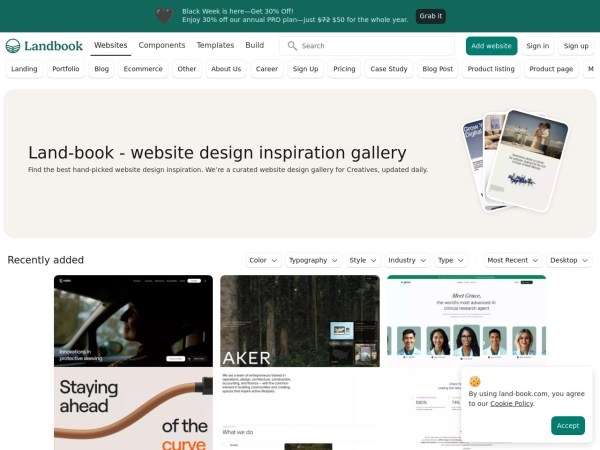Open the Templates tab
Image resolution: width=600 pixels, height=450 pixels.
pos(215,45)
